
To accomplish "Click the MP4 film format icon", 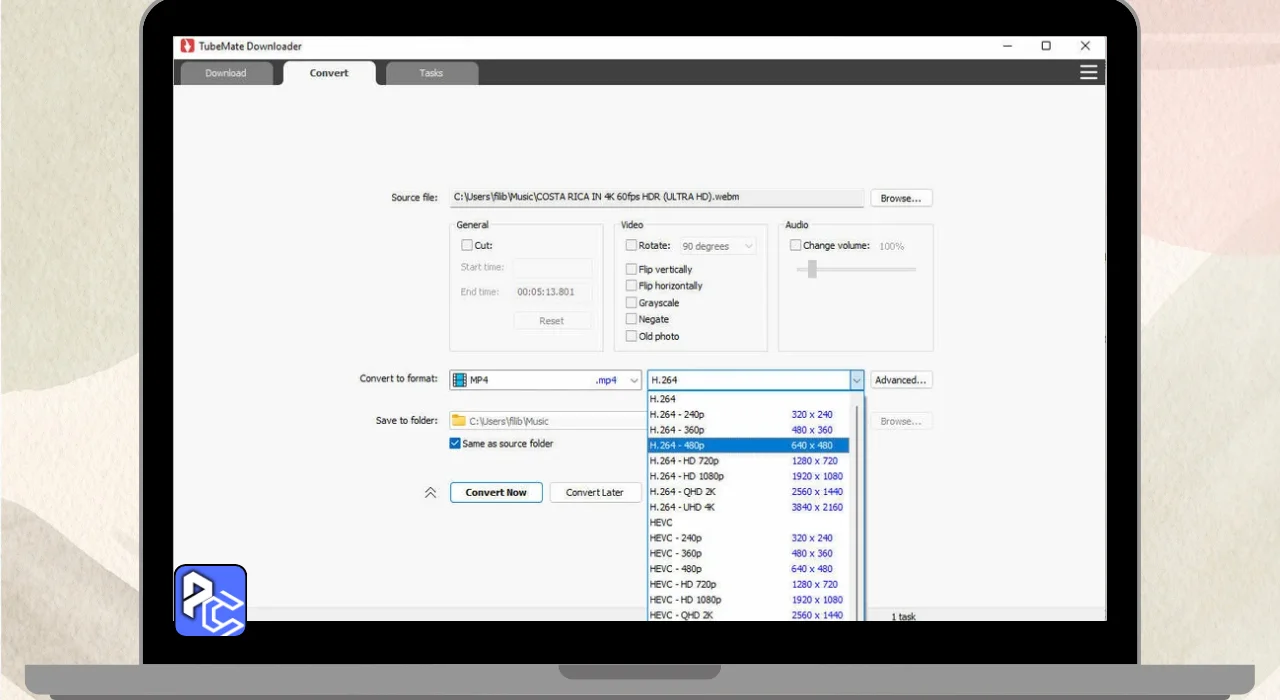I will pos(460,380).
